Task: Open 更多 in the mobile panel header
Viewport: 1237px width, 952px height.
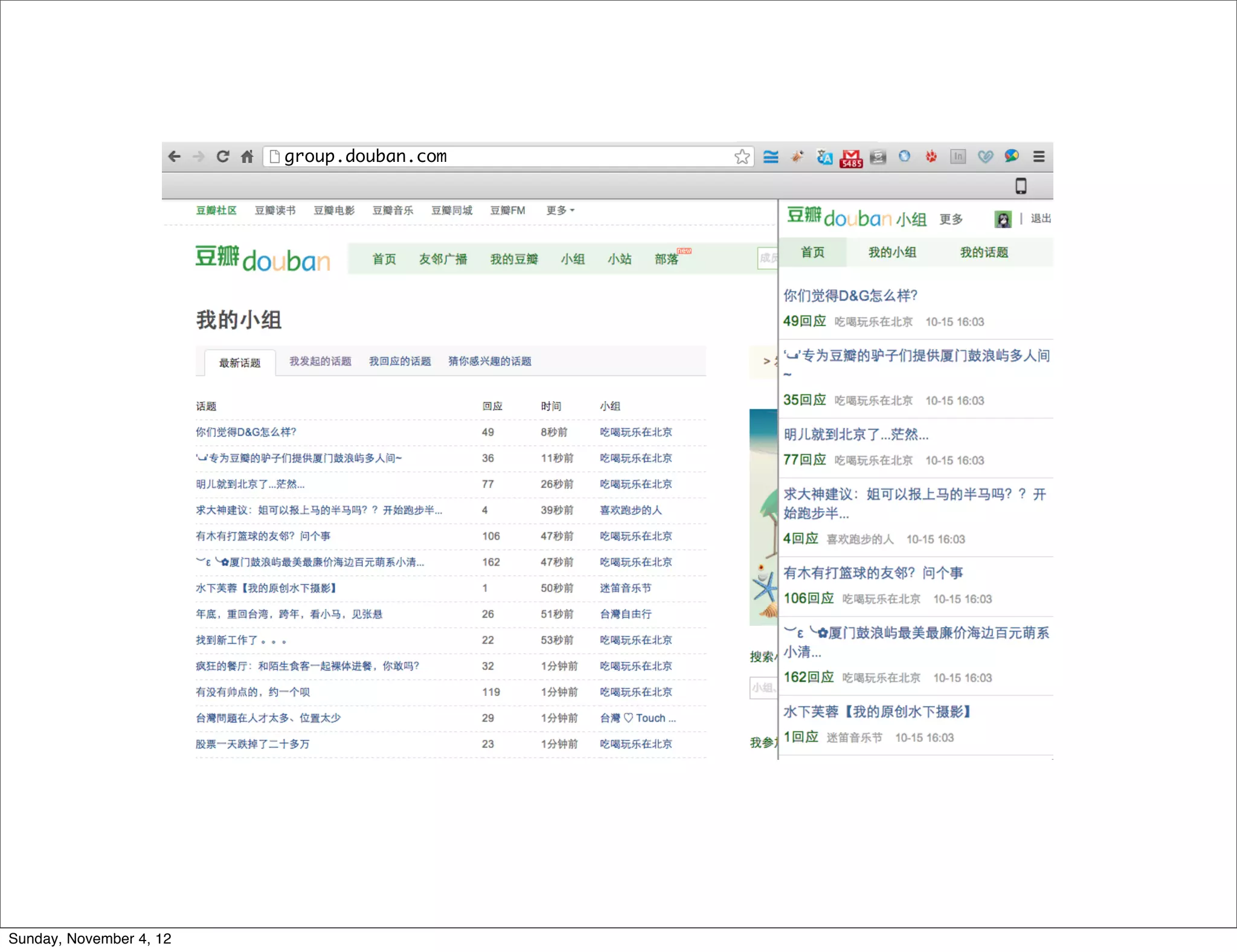Action: click(x=951, y=219)
